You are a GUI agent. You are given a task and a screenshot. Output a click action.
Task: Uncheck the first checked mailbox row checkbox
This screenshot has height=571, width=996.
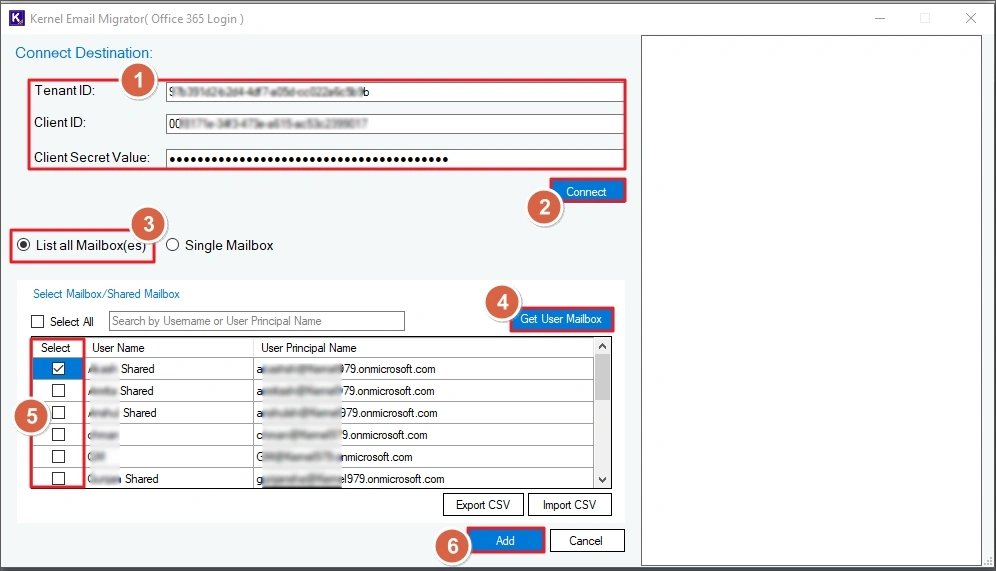[x=58, y=368]
